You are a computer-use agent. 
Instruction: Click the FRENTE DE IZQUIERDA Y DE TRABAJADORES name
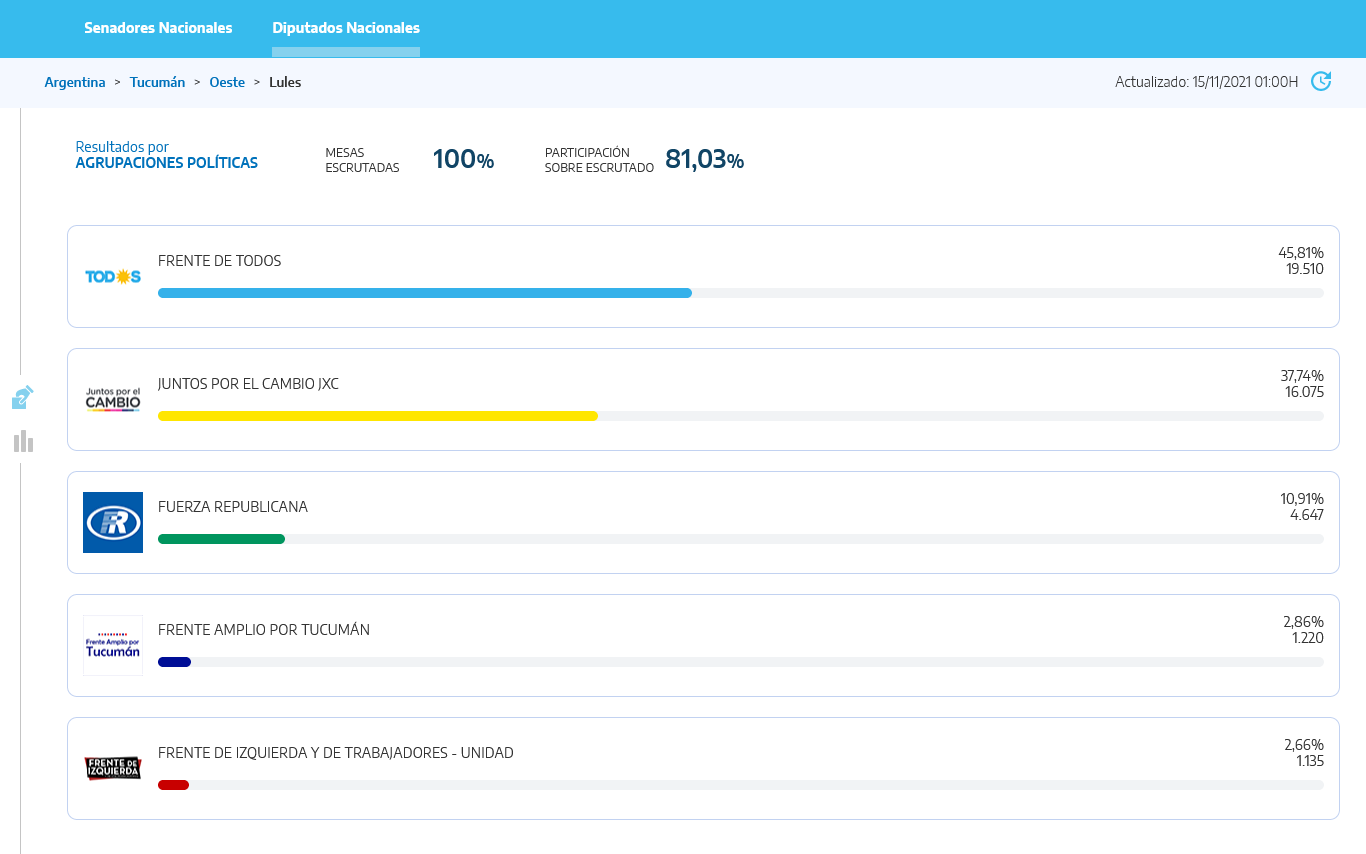click(x=336, y=753)
